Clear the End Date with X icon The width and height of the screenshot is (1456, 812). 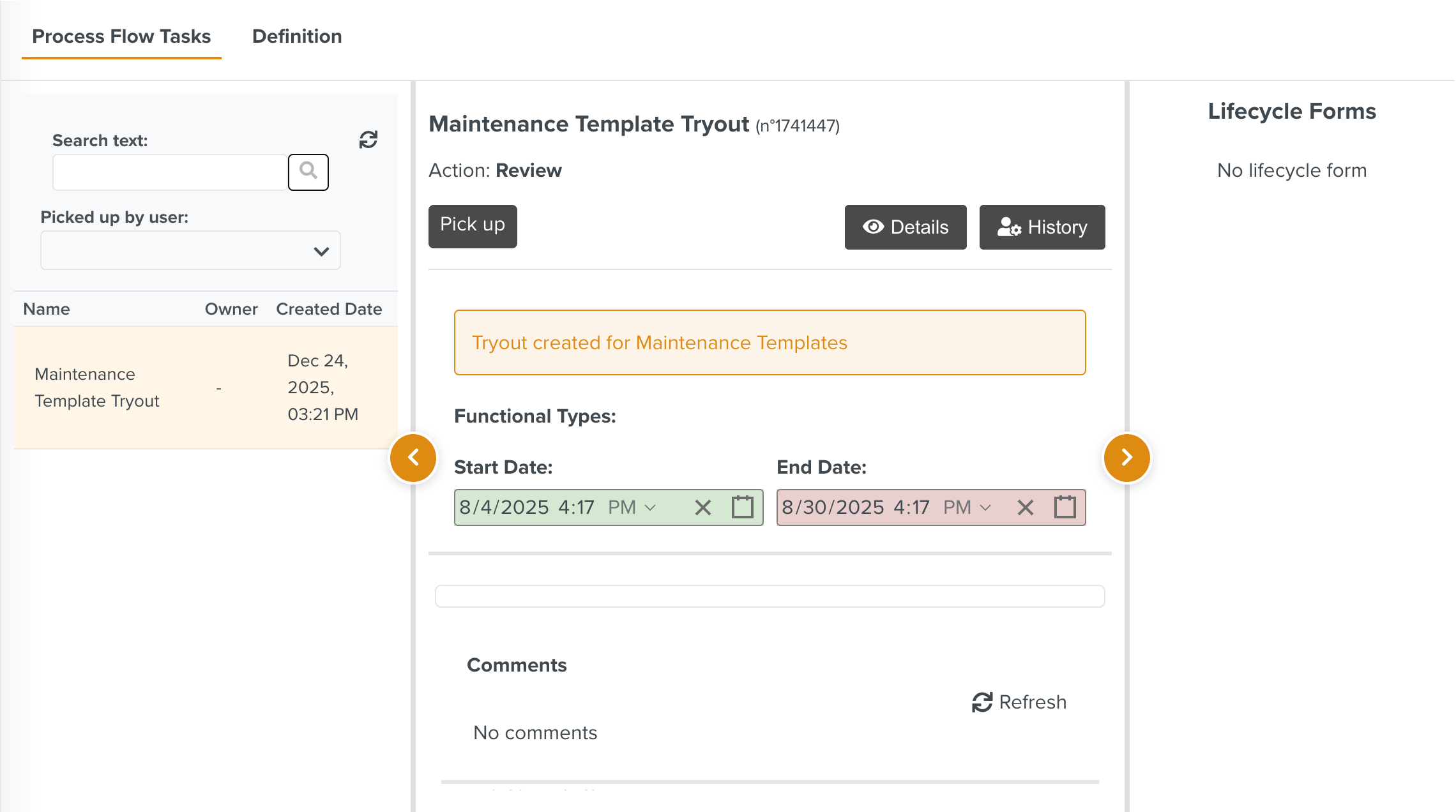click(x=1025, y=507)
